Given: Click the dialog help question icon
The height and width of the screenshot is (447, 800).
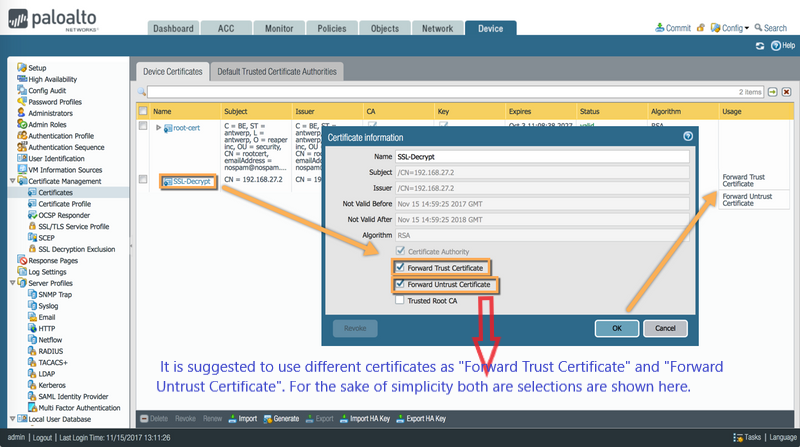Looking at the screenshot, I should (688, 136).
